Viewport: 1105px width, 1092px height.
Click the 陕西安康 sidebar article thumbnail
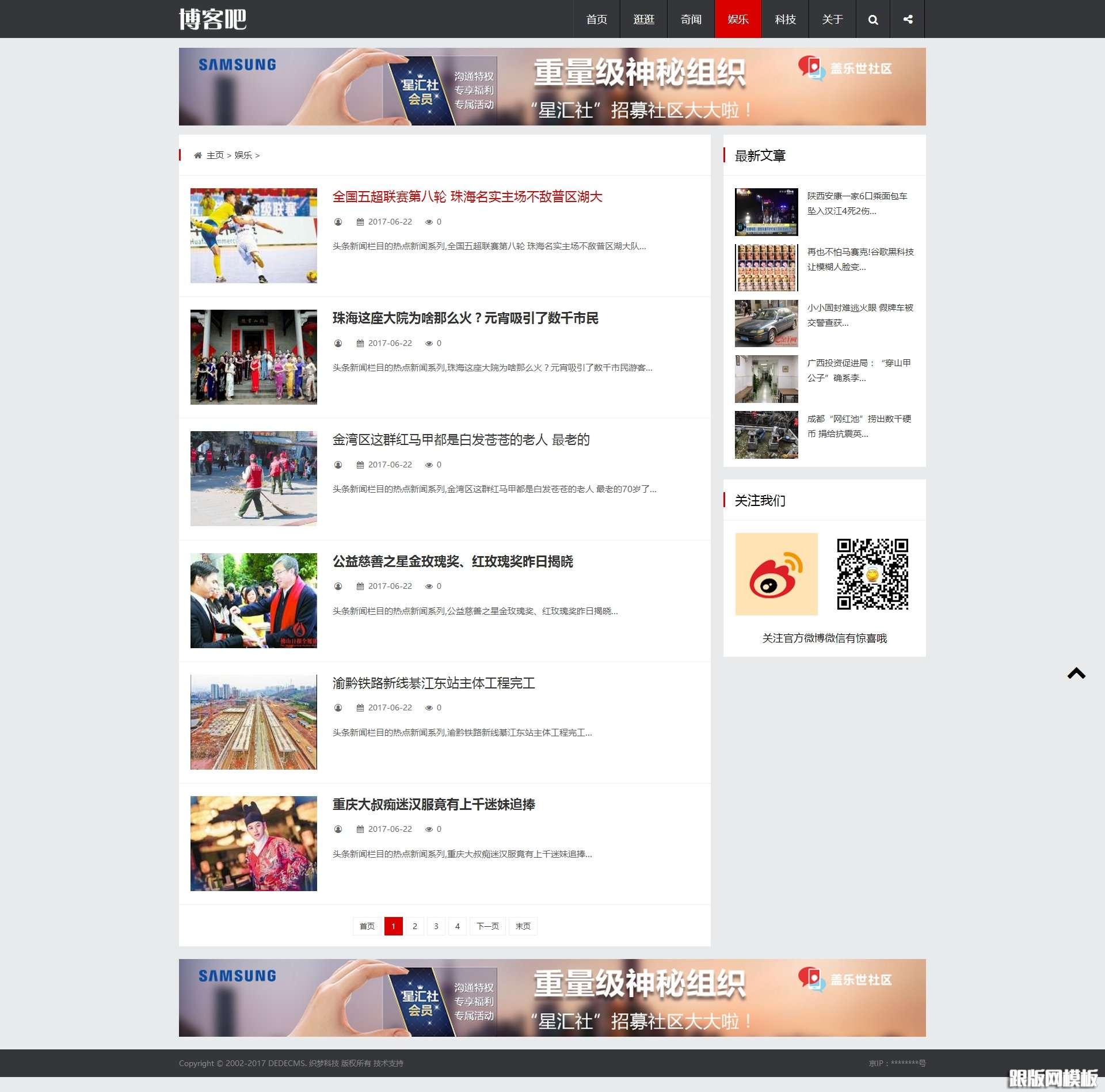(765, 211)
